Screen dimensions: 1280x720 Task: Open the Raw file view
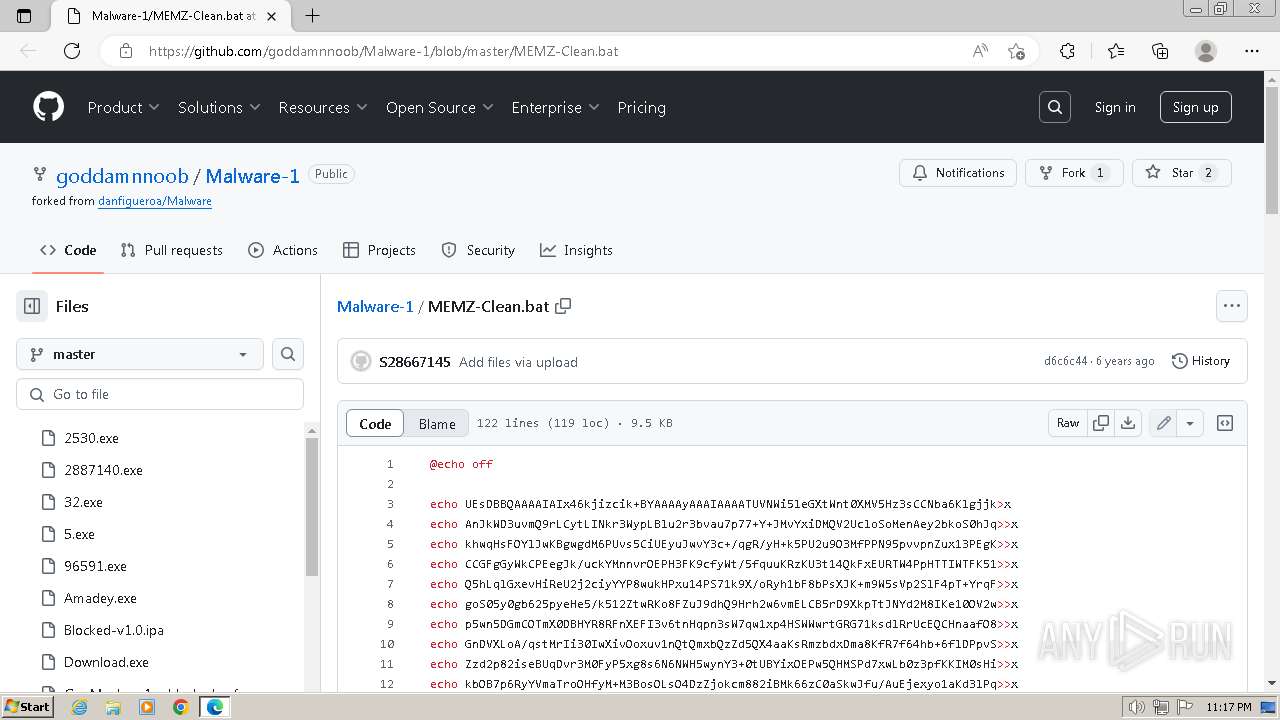tap(1068, 423)
